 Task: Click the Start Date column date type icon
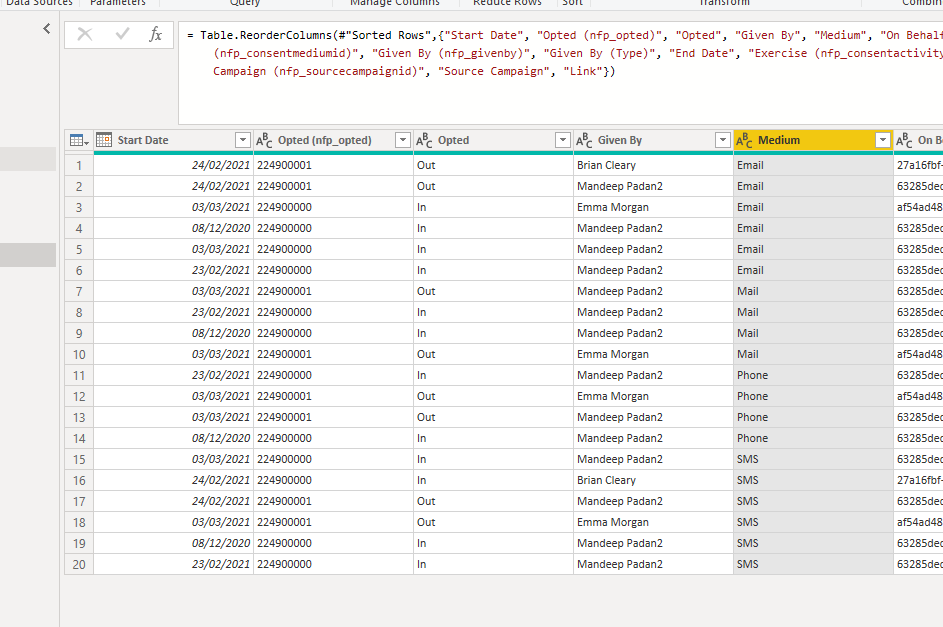tap(104, 140)
